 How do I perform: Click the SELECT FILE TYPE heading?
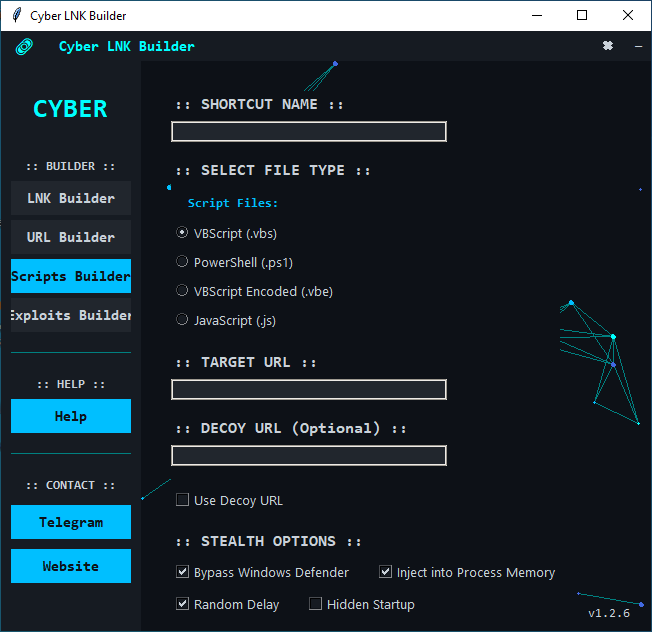point(273,170)
